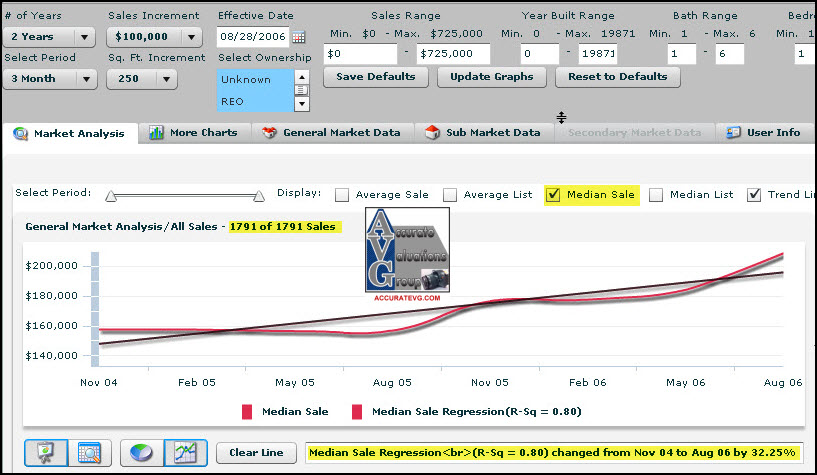
Task: Click the Bedroom Range minimum field
Action: pos(805,54)
